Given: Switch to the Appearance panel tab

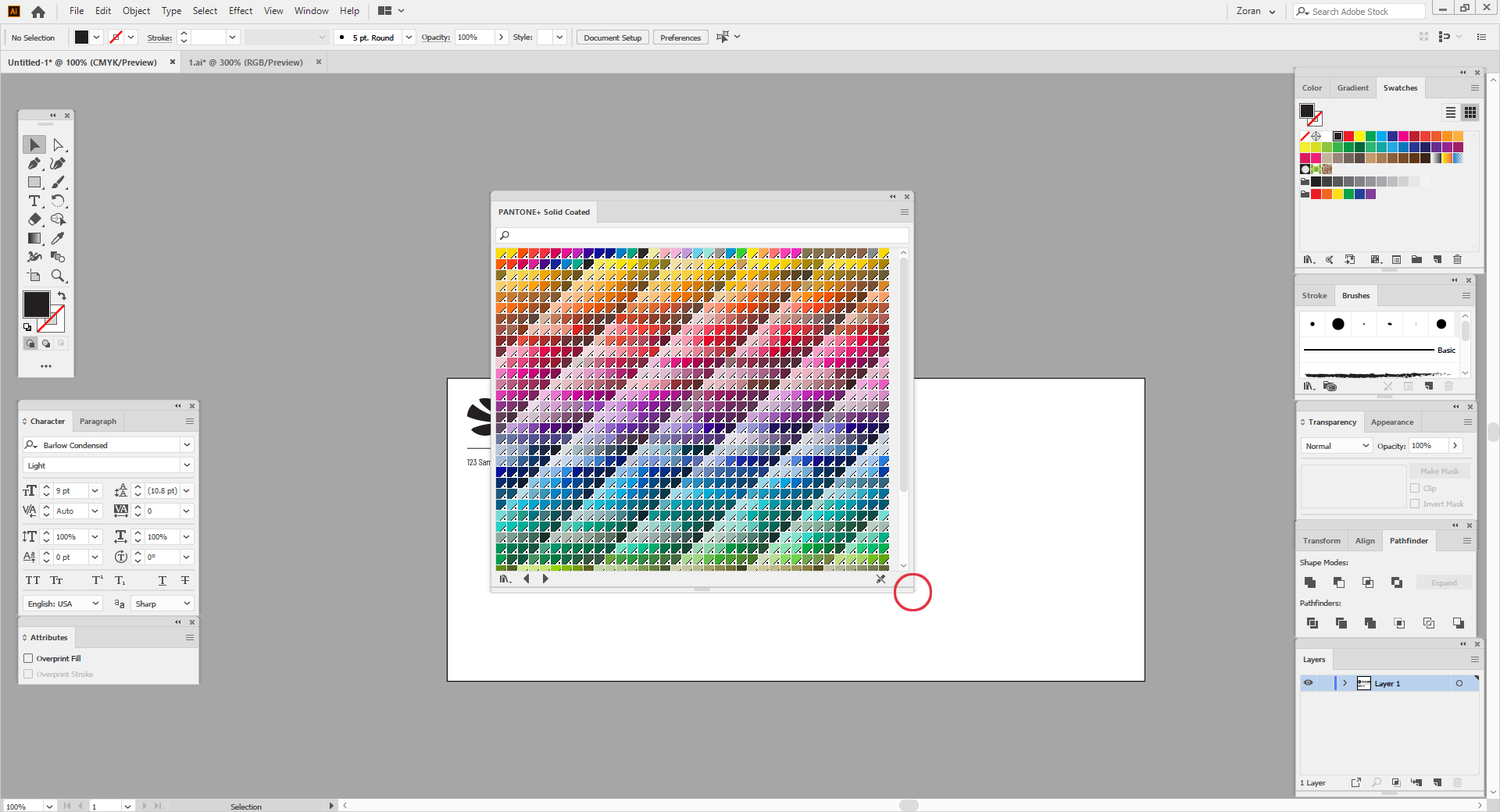Looking at the screenshot, I should [1392, 422].
